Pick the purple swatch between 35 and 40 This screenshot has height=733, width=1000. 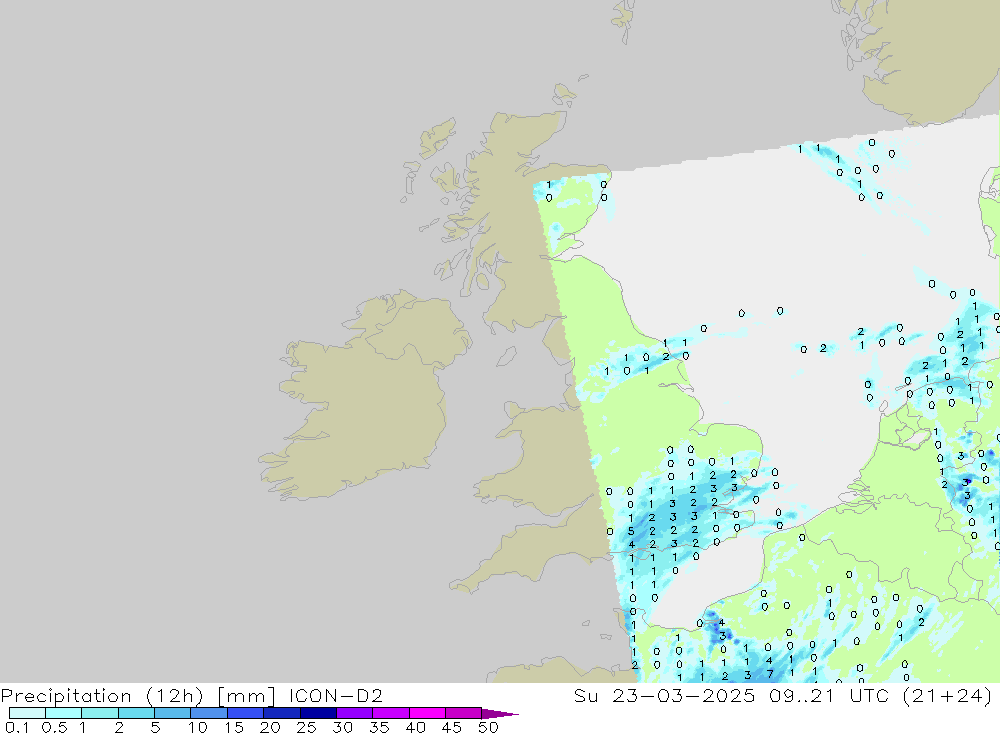point(390,713)
